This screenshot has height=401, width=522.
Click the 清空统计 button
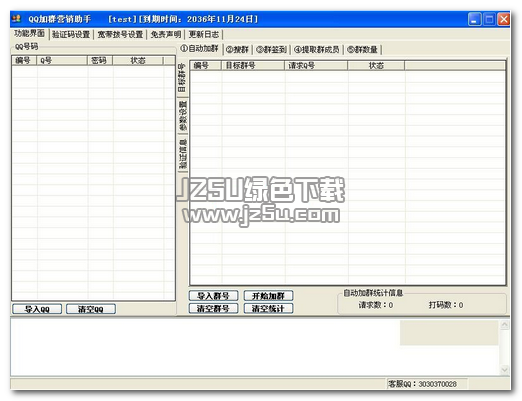tap(268, 308)
